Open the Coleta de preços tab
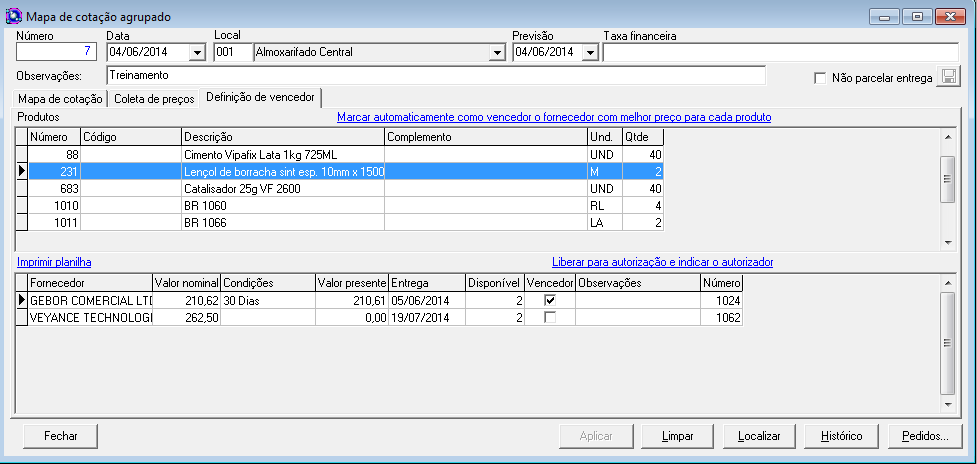Screen dimensions: 977x464 153,98
